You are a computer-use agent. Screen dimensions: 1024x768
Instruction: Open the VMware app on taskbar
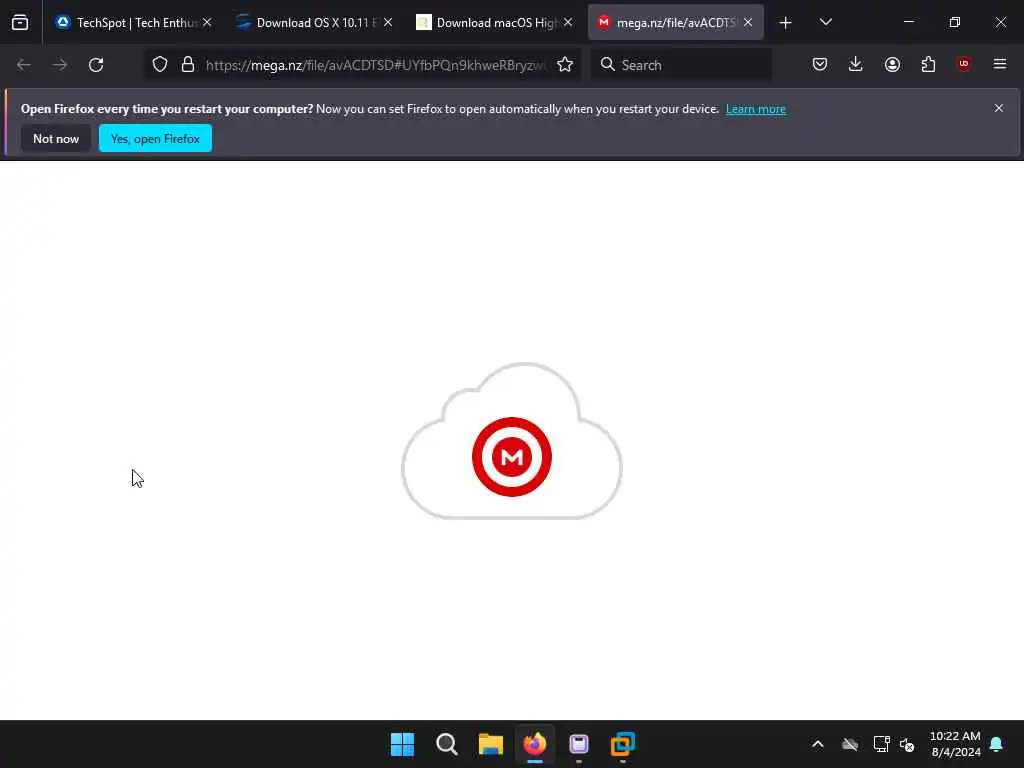623,744
